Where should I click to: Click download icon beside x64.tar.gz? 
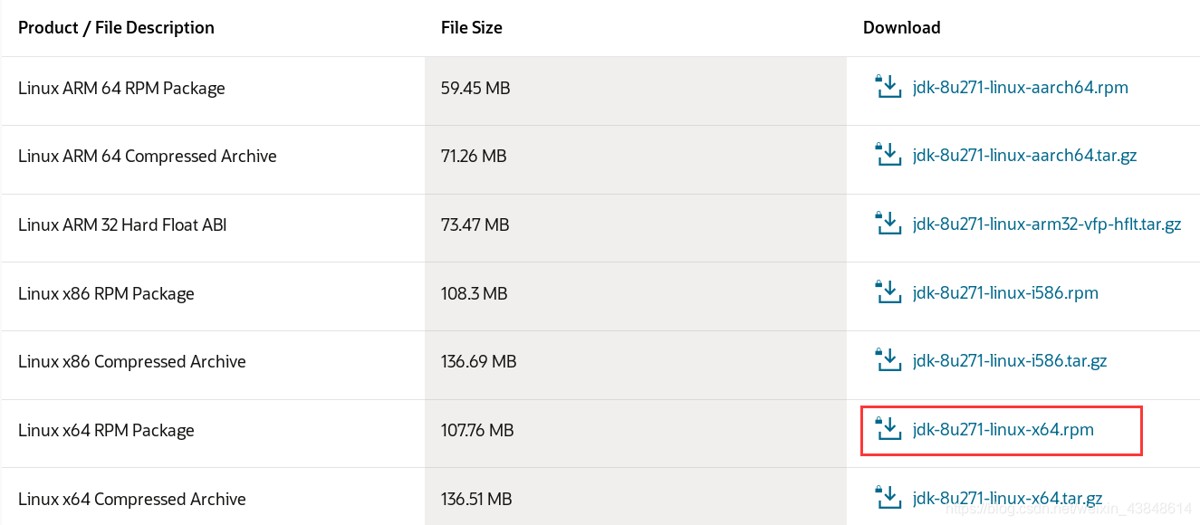pyautogui.click(x=887, y=498)
